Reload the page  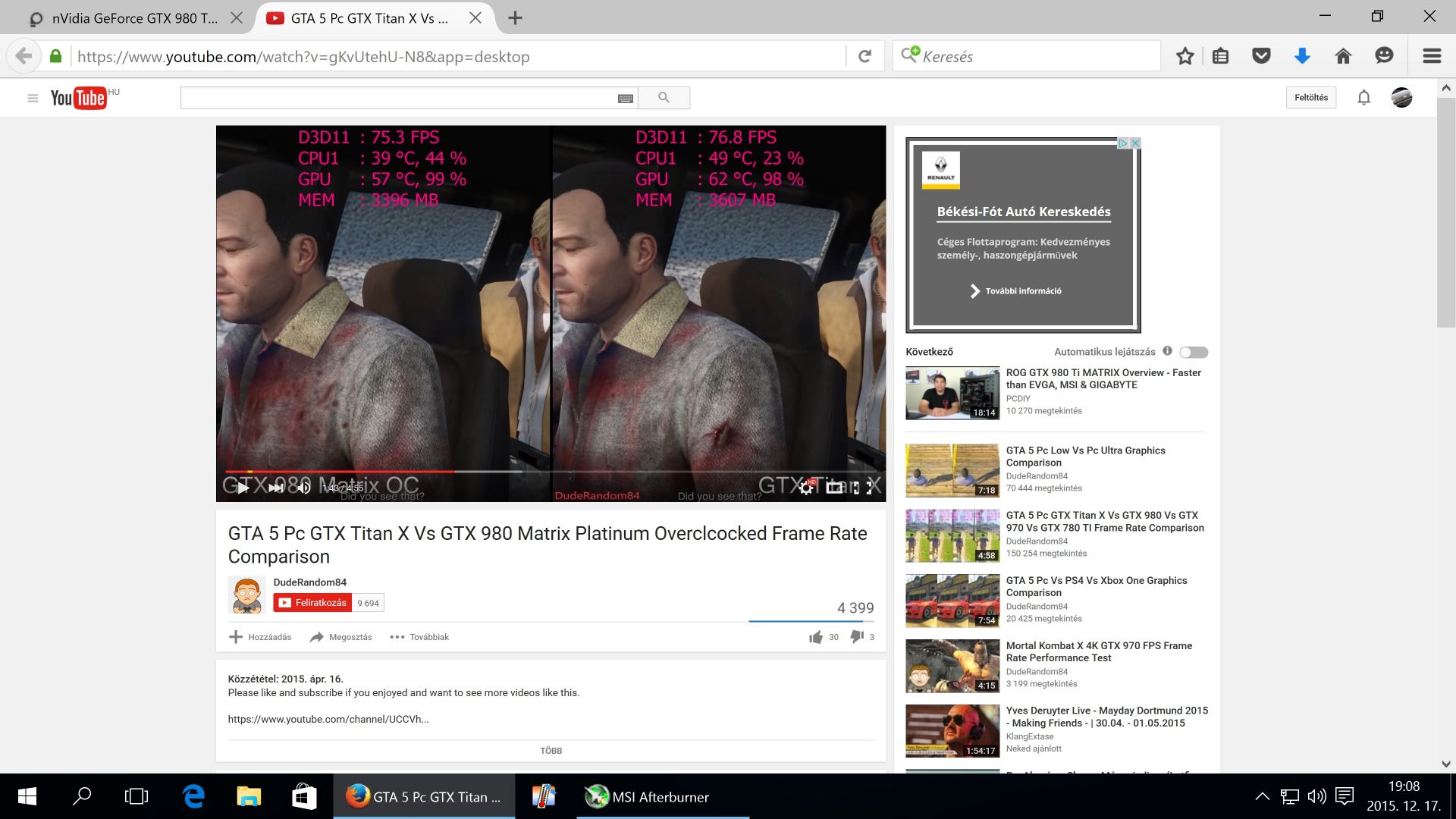coord(864,56)
